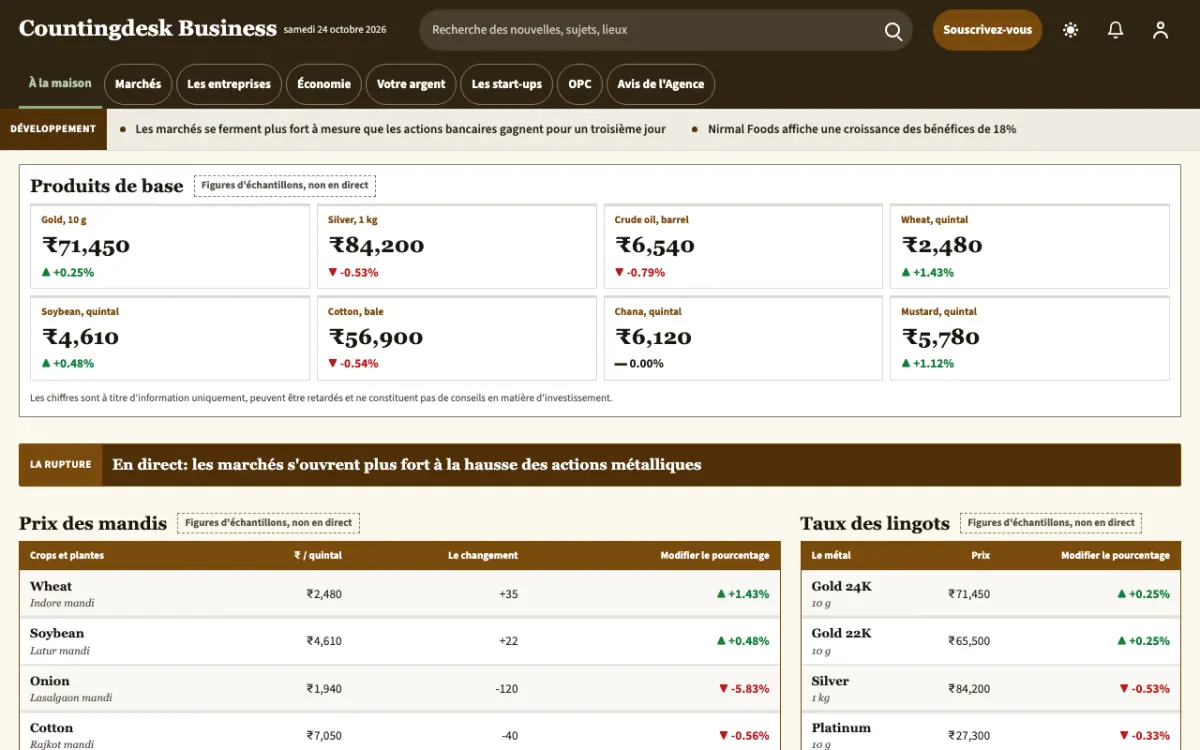Select the Les start-ups tab

[507, 84]
